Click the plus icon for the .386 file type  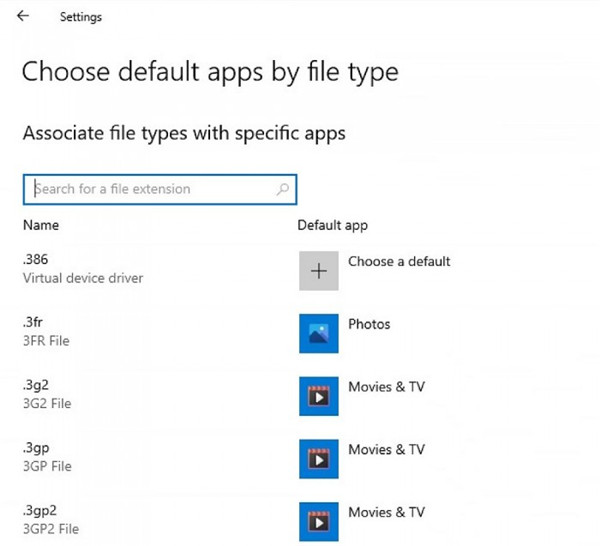[x=319, y=271]
